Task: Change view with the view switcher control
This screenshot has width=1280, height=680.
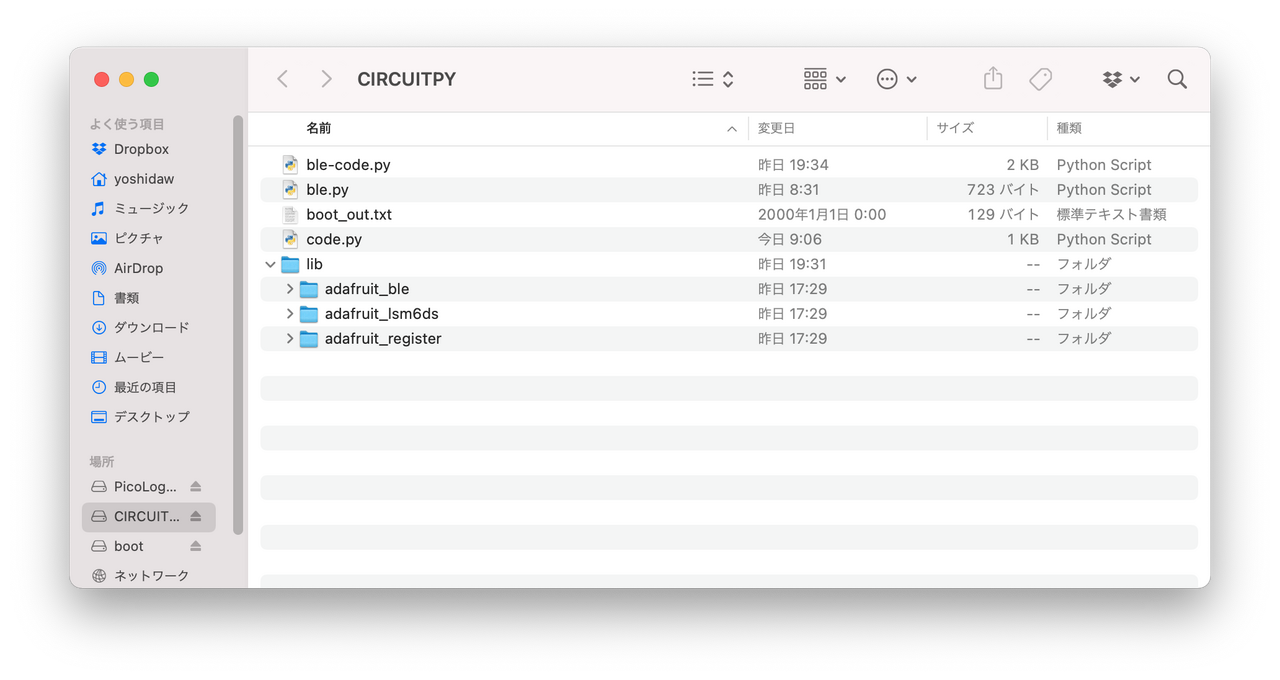Action: 711,78
